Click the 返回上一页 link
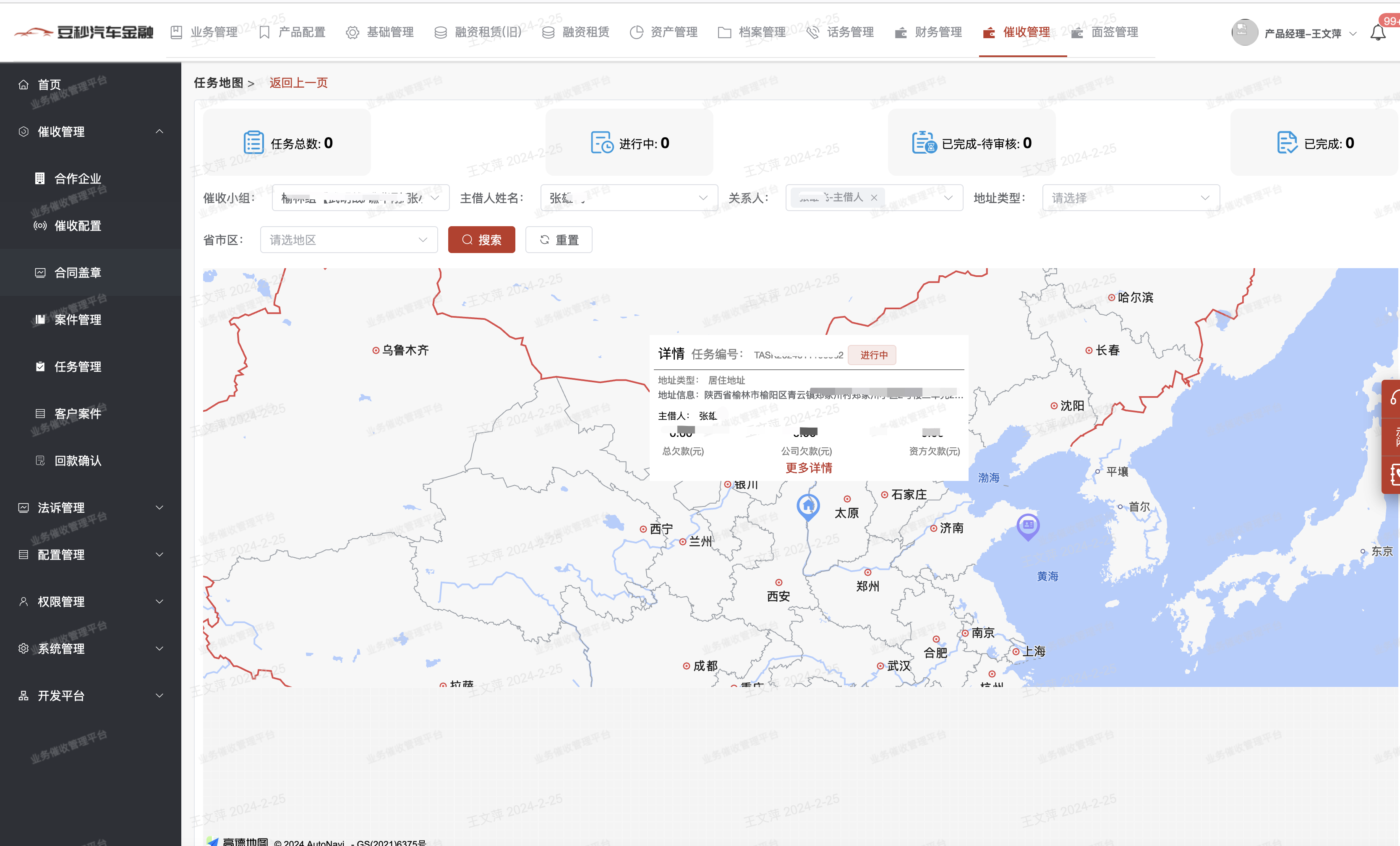This screenshot has width=1400, height=846. (298, 83)
